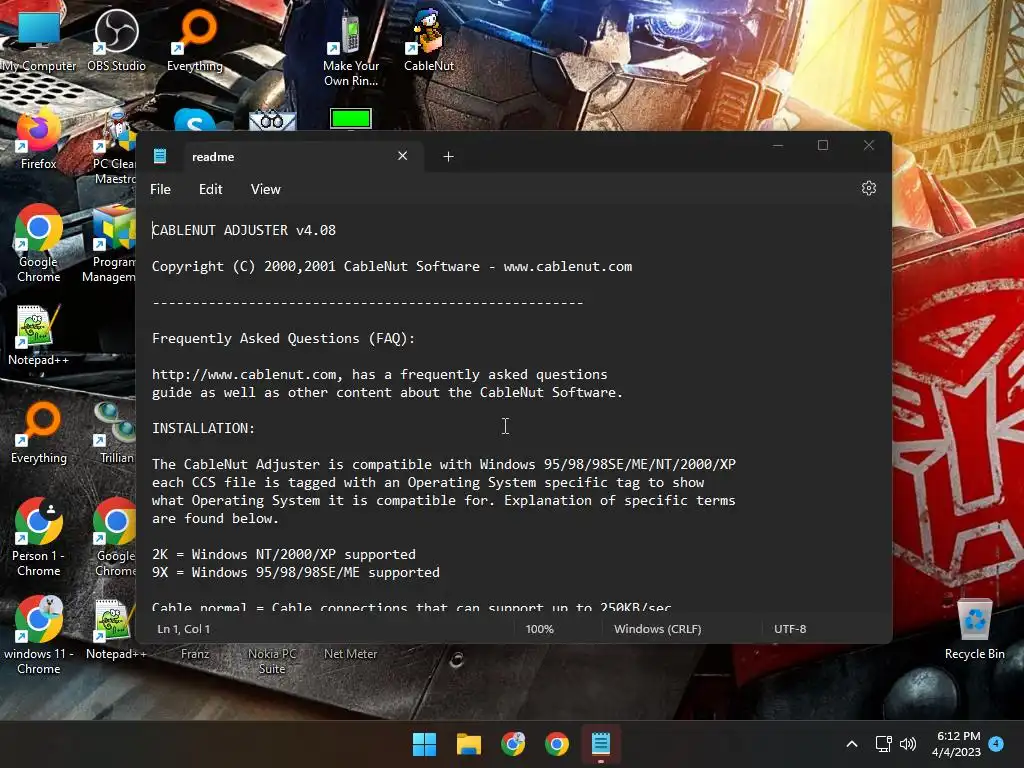The height and width of the screenshot is (768, 1024).
Task: Open the Google Chrome icon below Firefox
Action: 39,243
